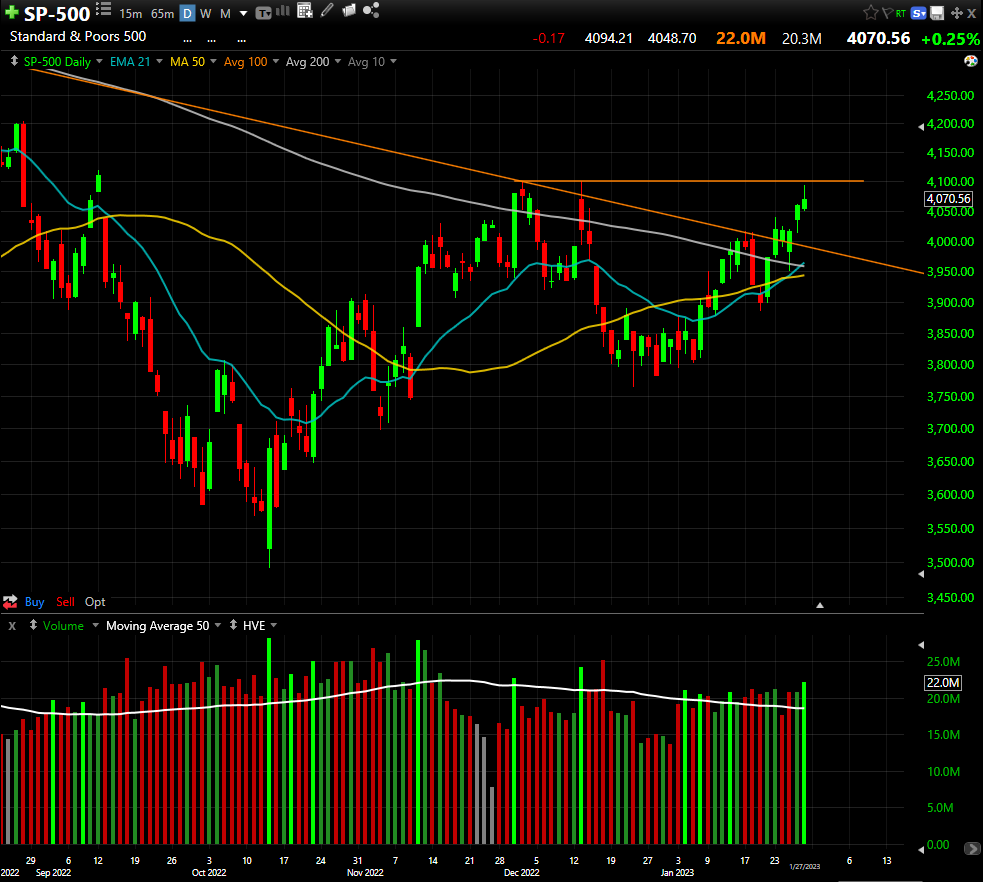Click the Avg 100 label
Screen dimensions: 983x882
[246, 61]
